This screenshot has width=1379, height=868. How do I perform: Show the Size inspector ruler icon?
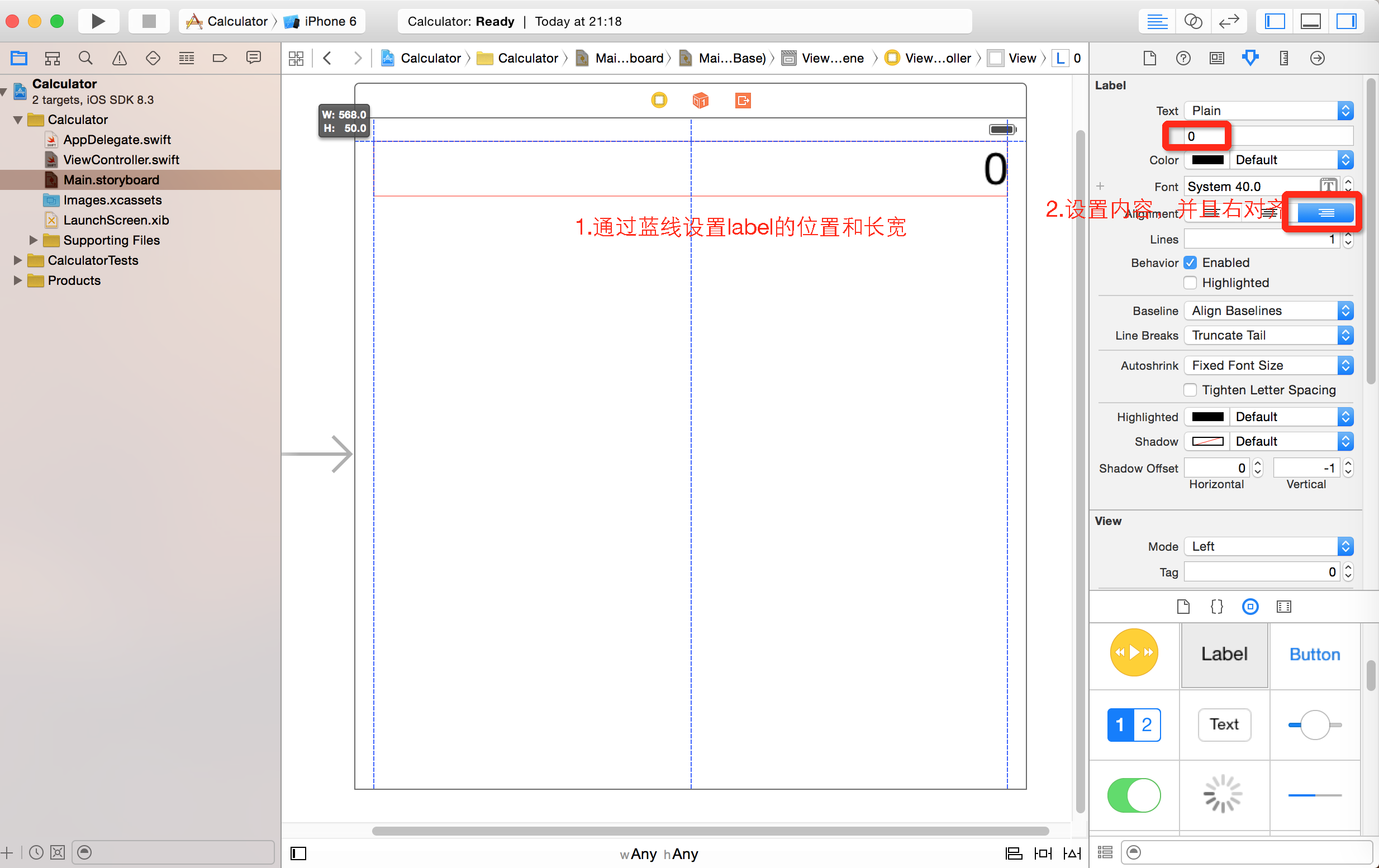tap(1283, 58)
